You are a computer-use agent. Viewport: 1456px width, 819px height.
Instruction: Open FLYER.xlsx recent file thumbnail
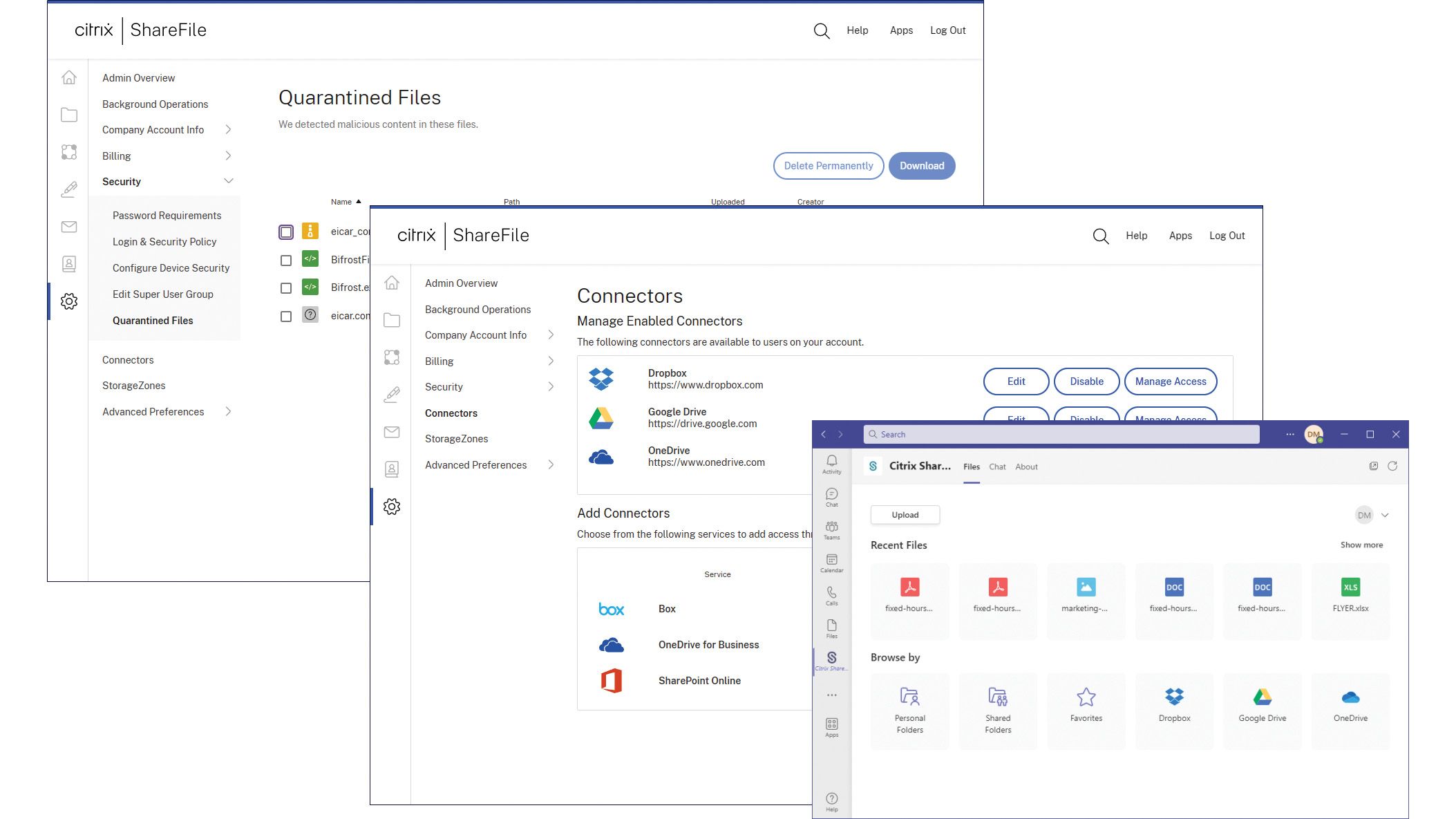[x=1350, y=601]
